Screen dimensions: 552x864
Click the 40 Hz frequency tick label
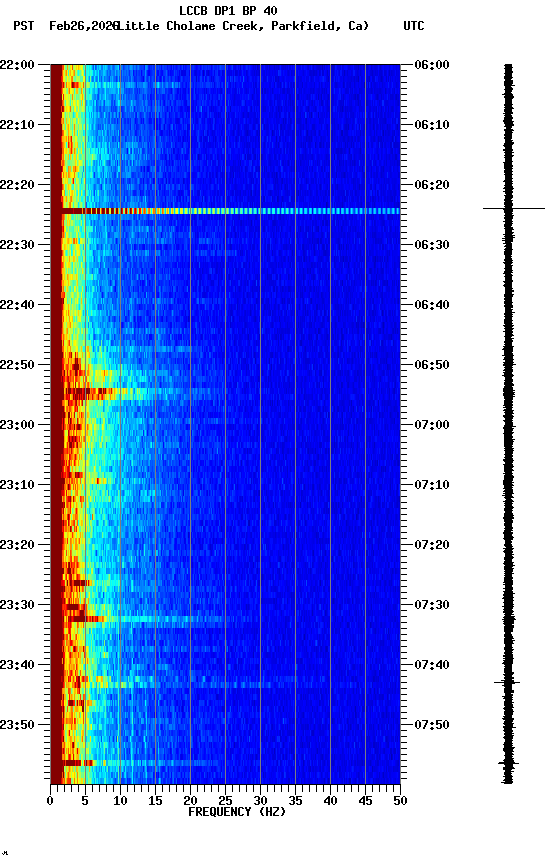[330, 801]
